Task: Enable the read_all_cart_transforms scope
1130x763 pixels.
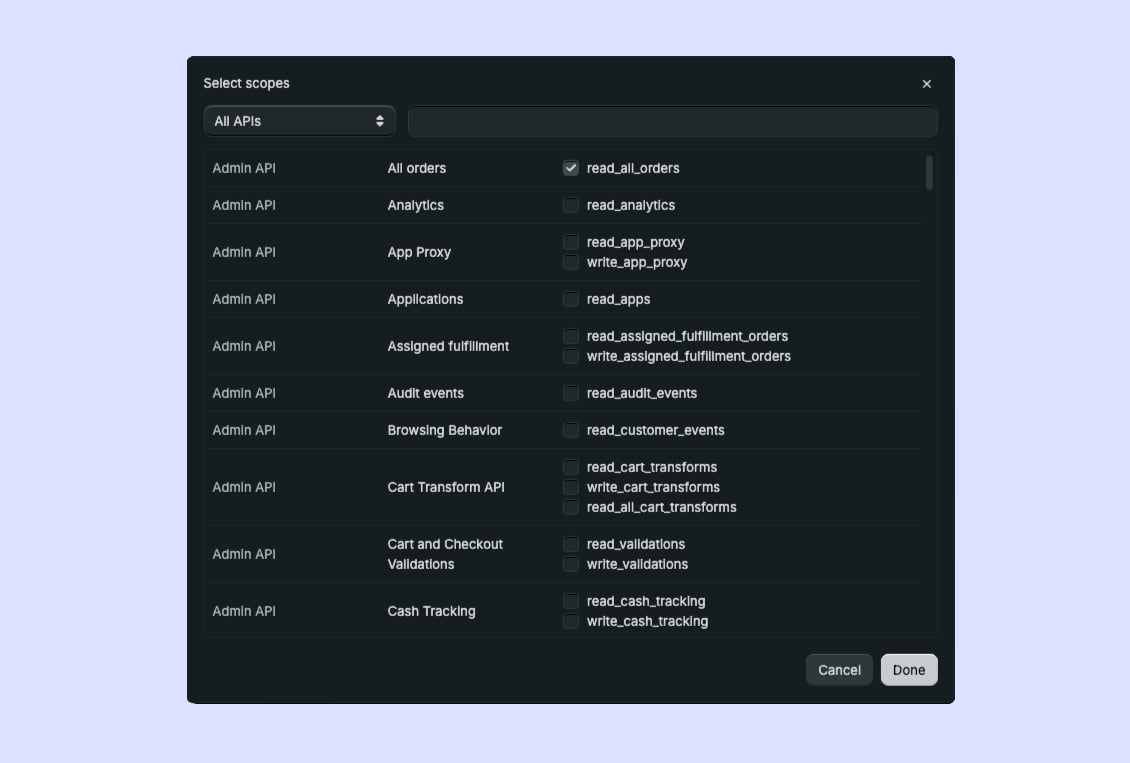Action: 571,508
